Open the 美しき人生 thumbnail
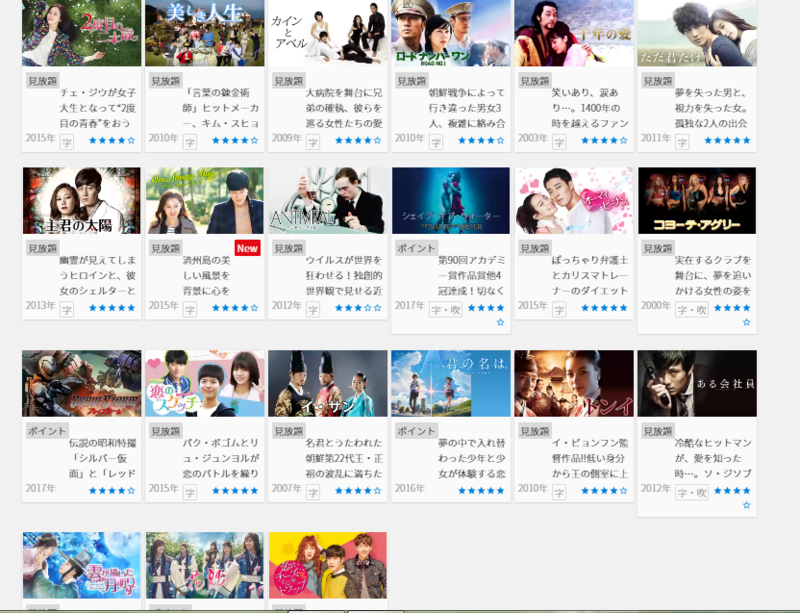Image resolution: width=800 pixels, height=613 pixels. (205, 33)
